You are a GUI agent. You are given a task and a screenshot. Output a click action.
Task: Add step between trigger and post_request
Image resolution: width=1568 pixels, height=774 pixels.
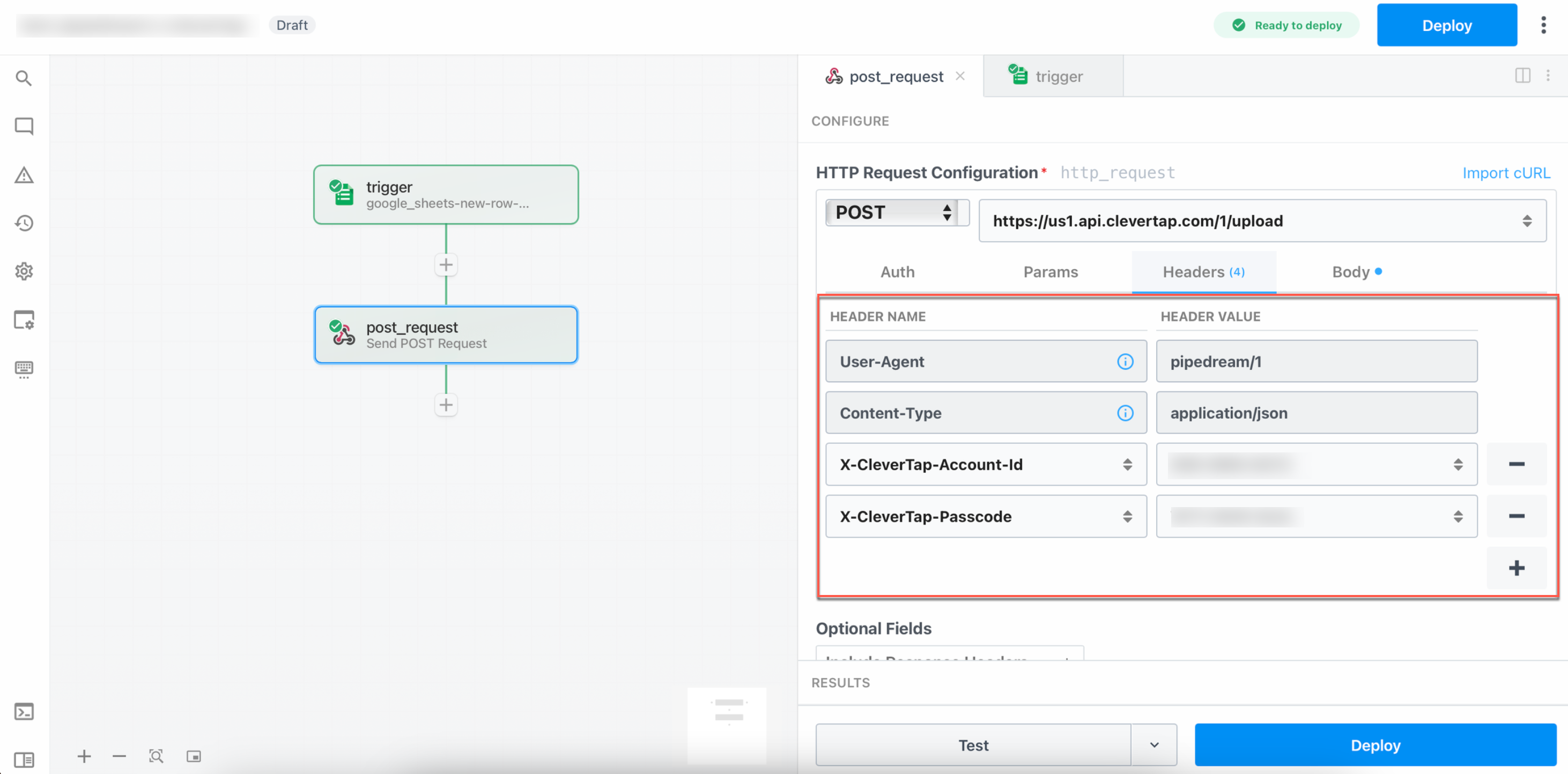[x=446, y=265]
